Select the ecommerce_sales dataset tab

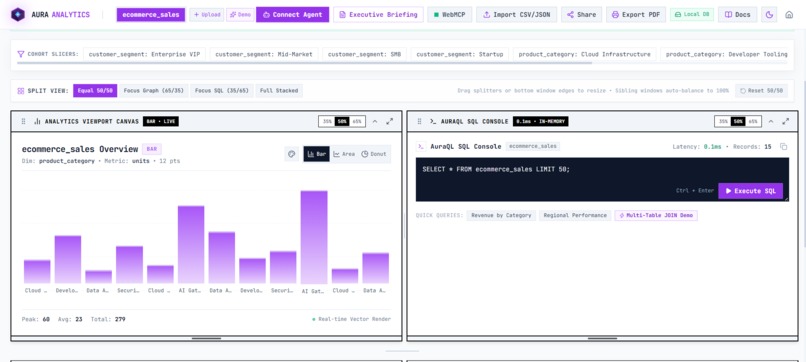pyautogui.click(x=151, y=14)
